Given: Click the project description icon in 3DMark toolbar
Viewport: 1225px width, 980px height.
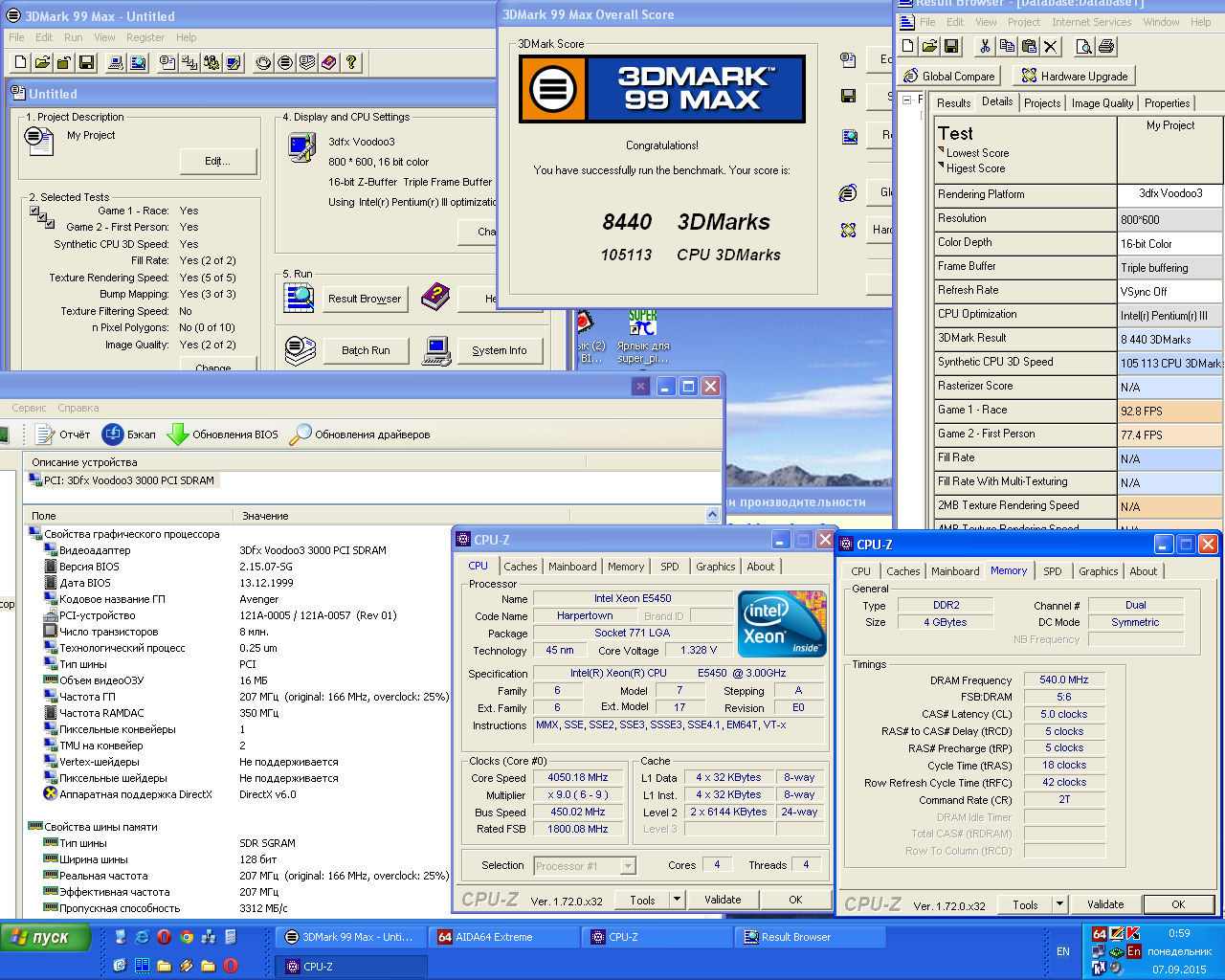Looking at the screenshot, I should 167,63.
